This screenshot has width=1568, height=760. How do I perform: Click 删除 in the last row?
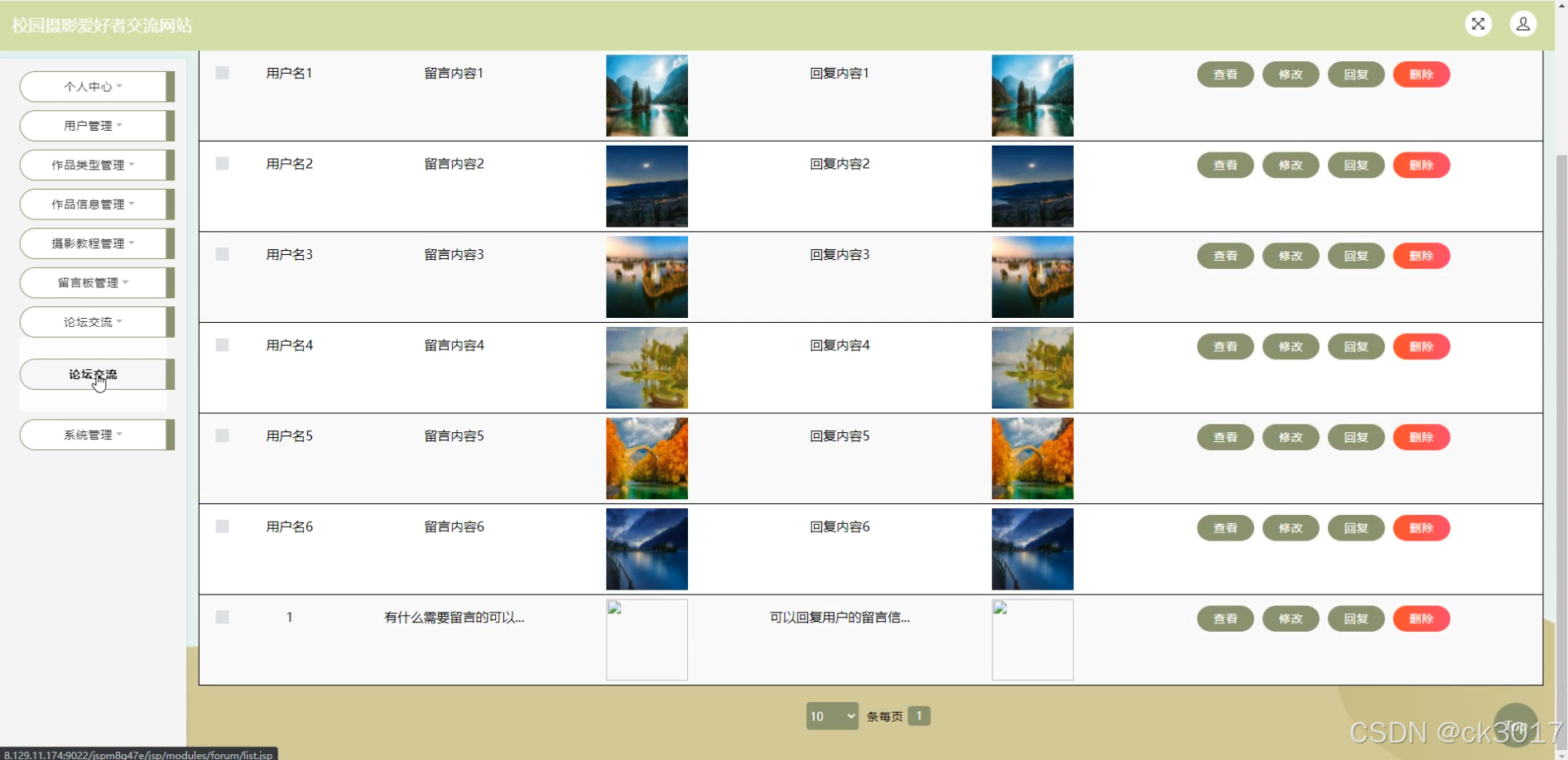(x=1421, y=618)
